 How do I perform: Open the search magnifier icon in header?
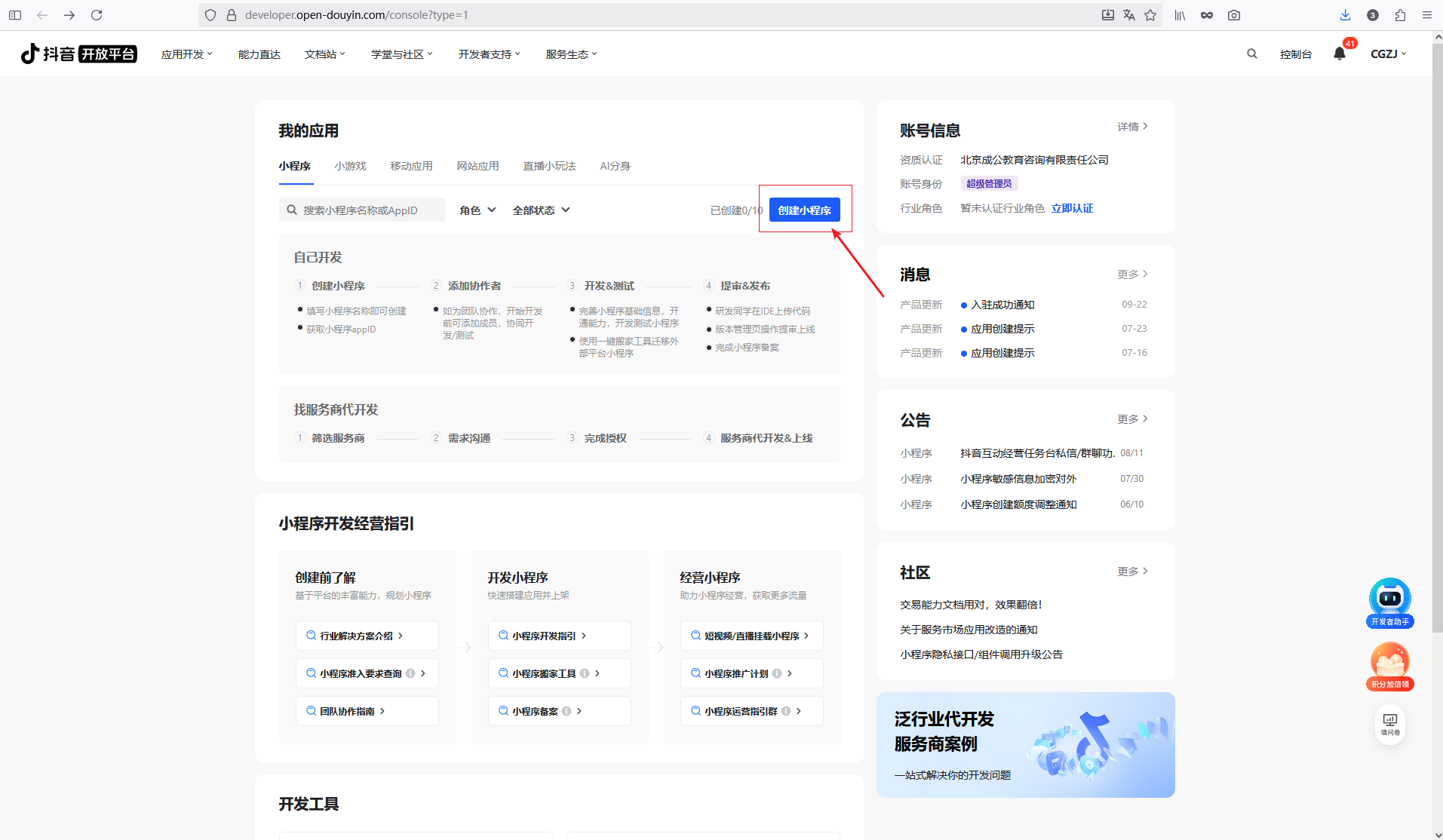(1251, 54)
